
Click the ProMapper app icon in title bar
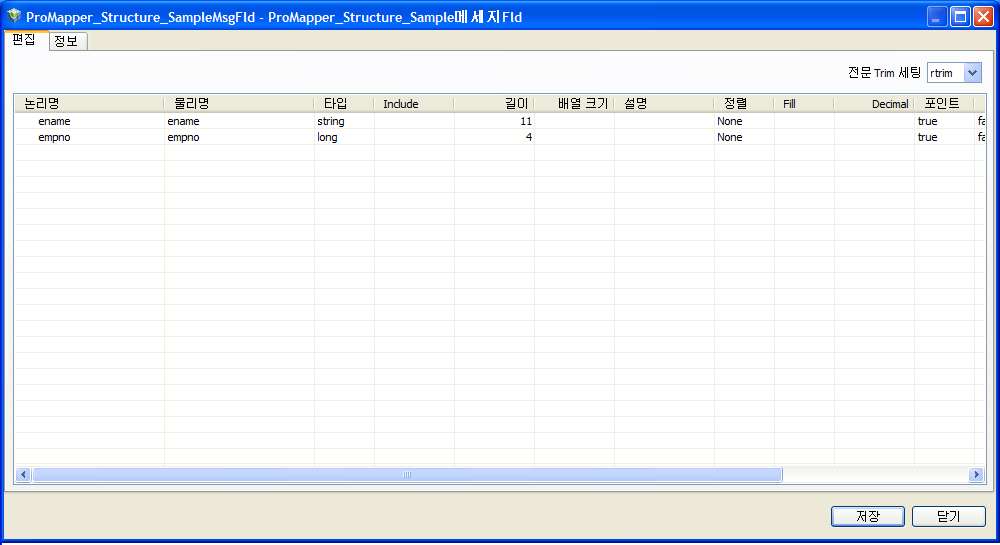[x=13, y=16]
